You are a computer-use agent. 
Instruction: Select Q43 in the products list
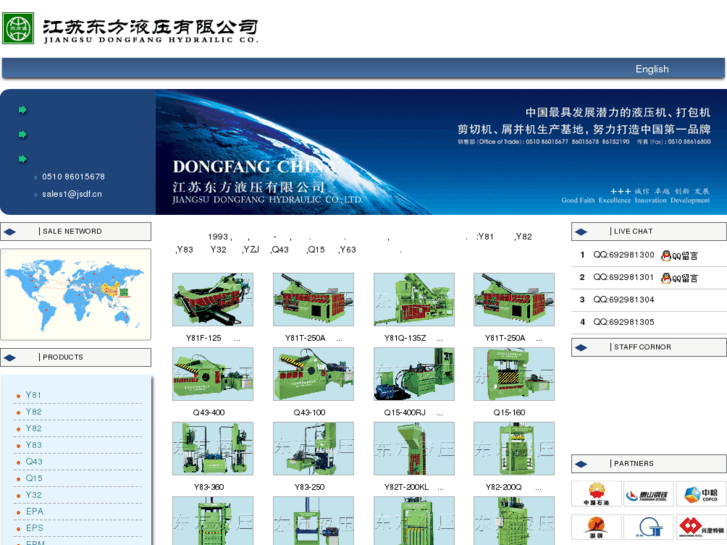click(34, 462)
